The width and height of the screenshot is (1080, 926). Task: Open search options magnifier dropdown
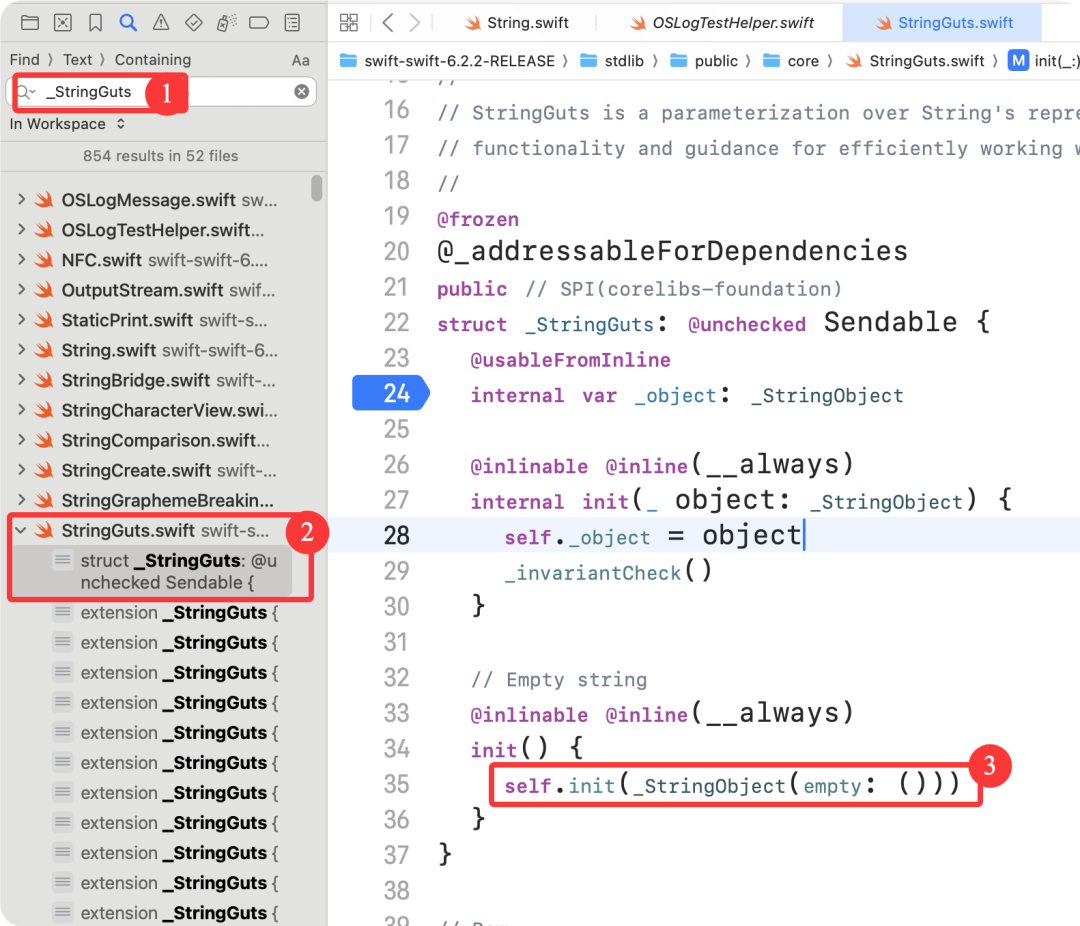click(x=26, y=92)
